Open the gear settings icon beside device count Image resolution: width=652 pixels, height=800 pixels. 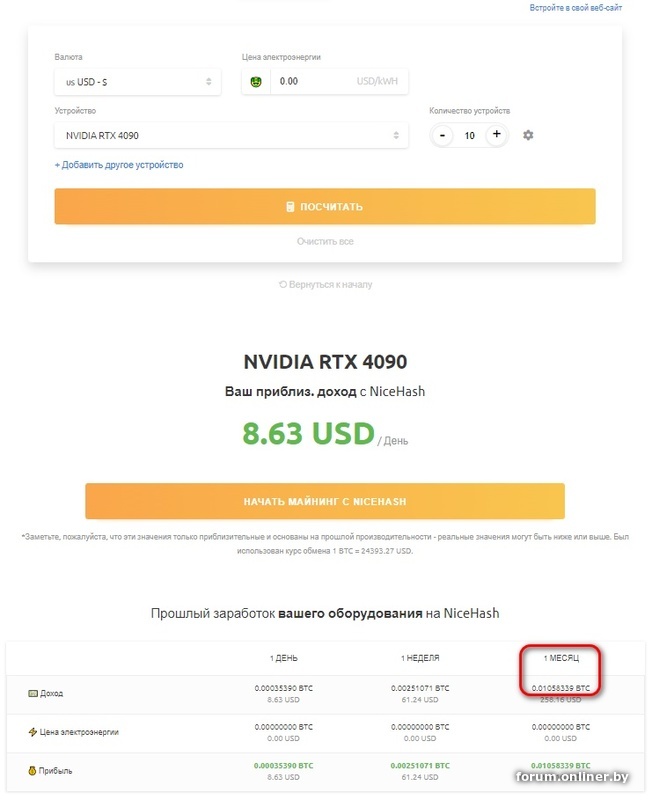[528, 135]
